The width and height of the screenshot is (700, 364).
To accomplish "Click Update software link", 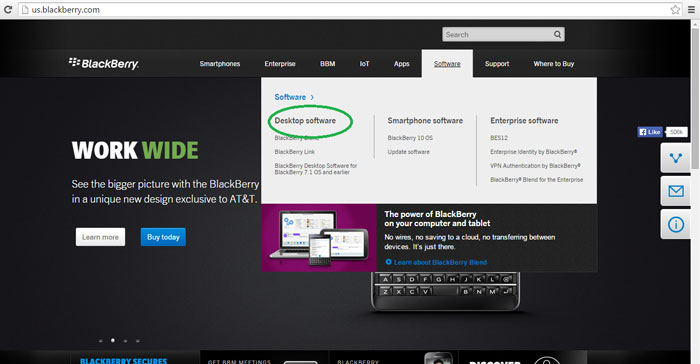I will [x=408, y=152].
